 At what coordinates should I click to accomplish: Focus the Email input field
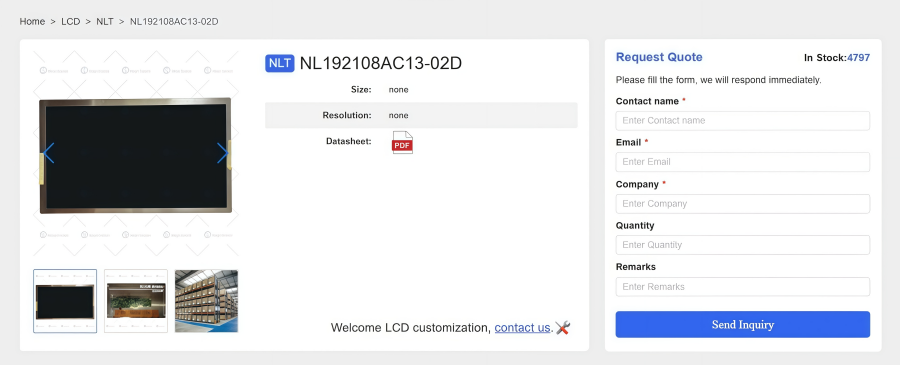[x=743, y=162]
